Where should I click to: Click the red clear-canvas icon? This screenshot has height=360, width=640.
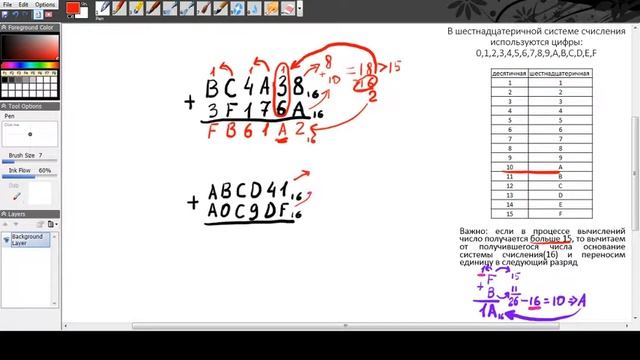point(49,15)
